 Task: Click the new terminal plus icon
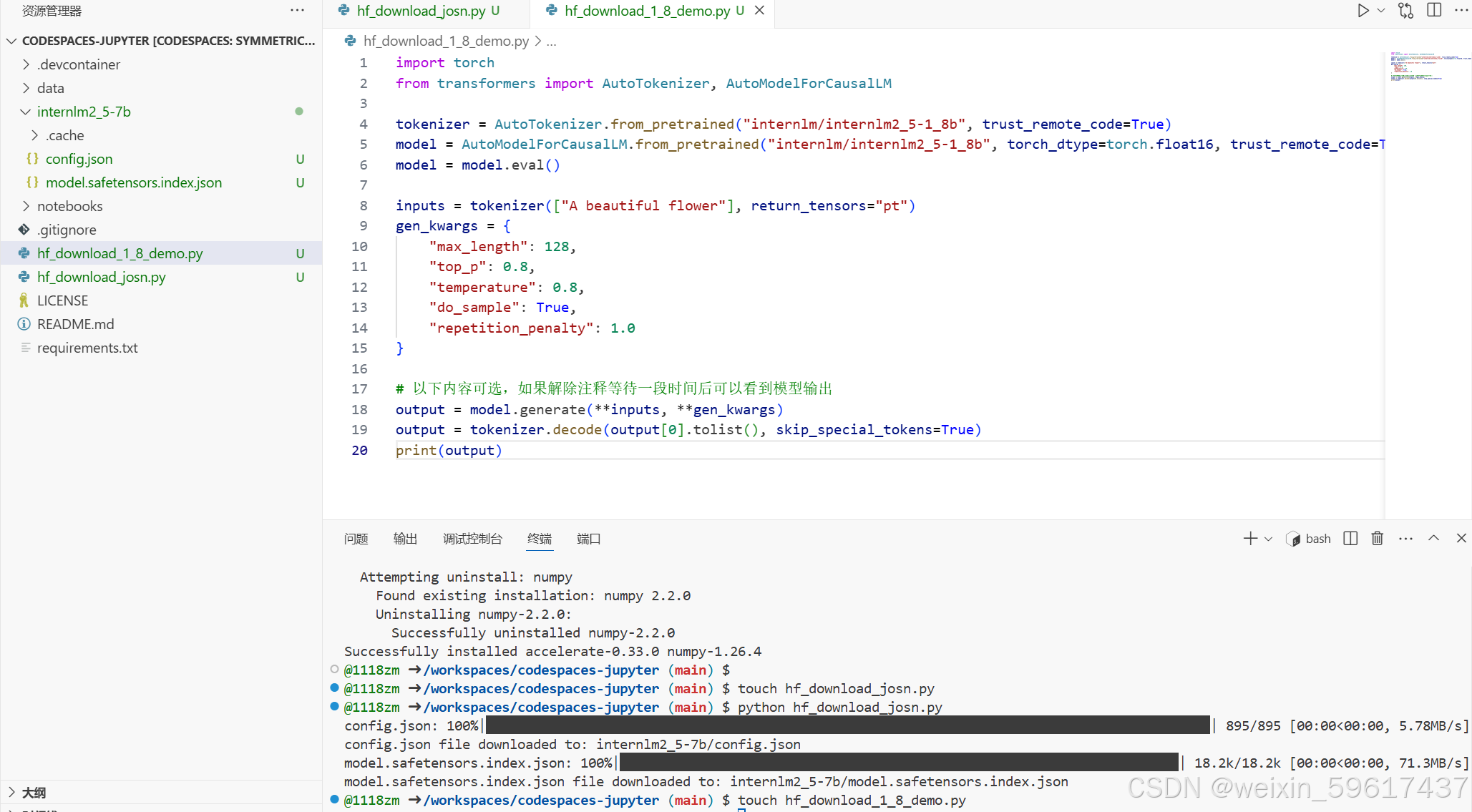(1249, 539)
